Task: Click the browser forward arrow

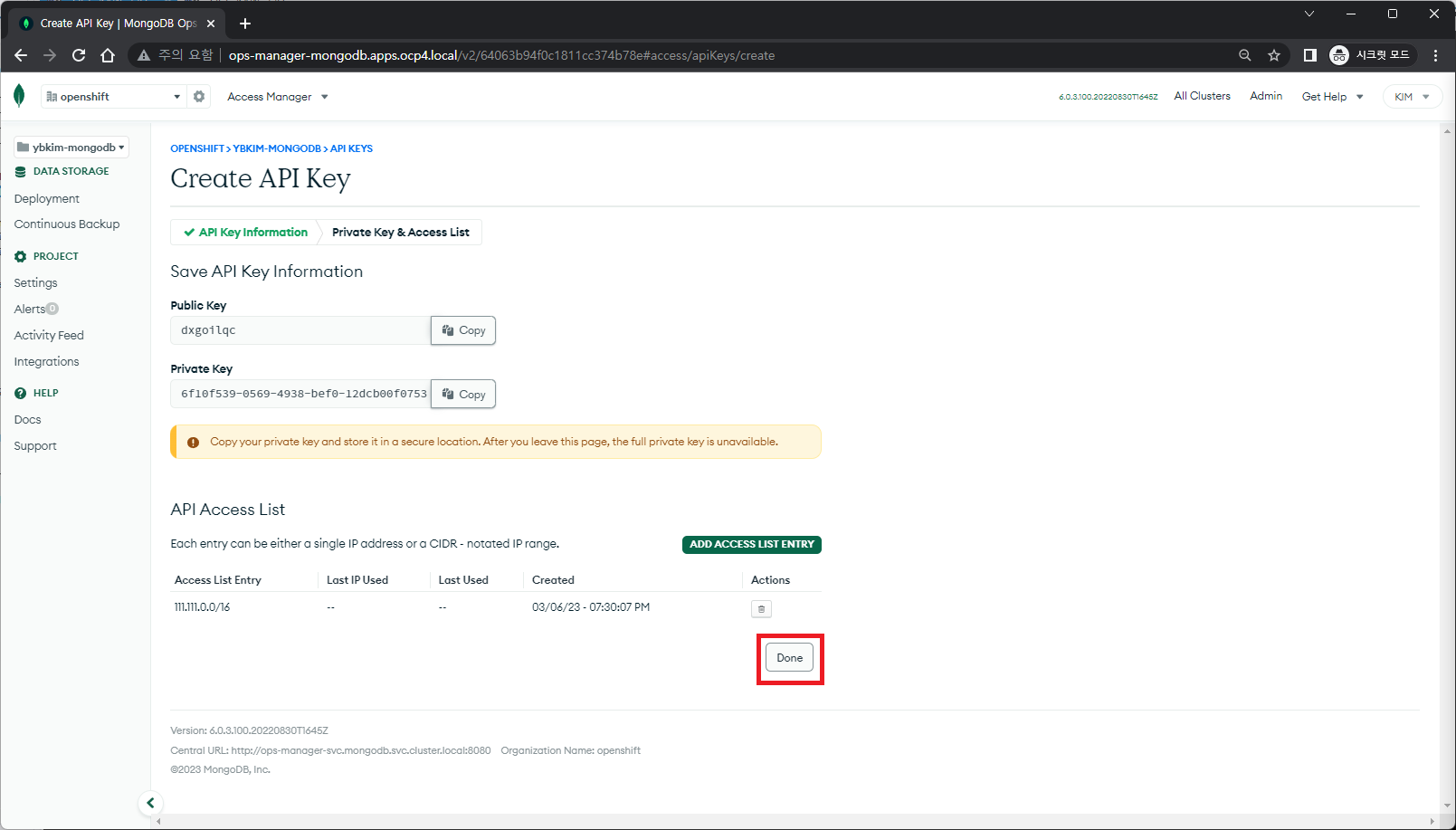Action: click(50, 55)
